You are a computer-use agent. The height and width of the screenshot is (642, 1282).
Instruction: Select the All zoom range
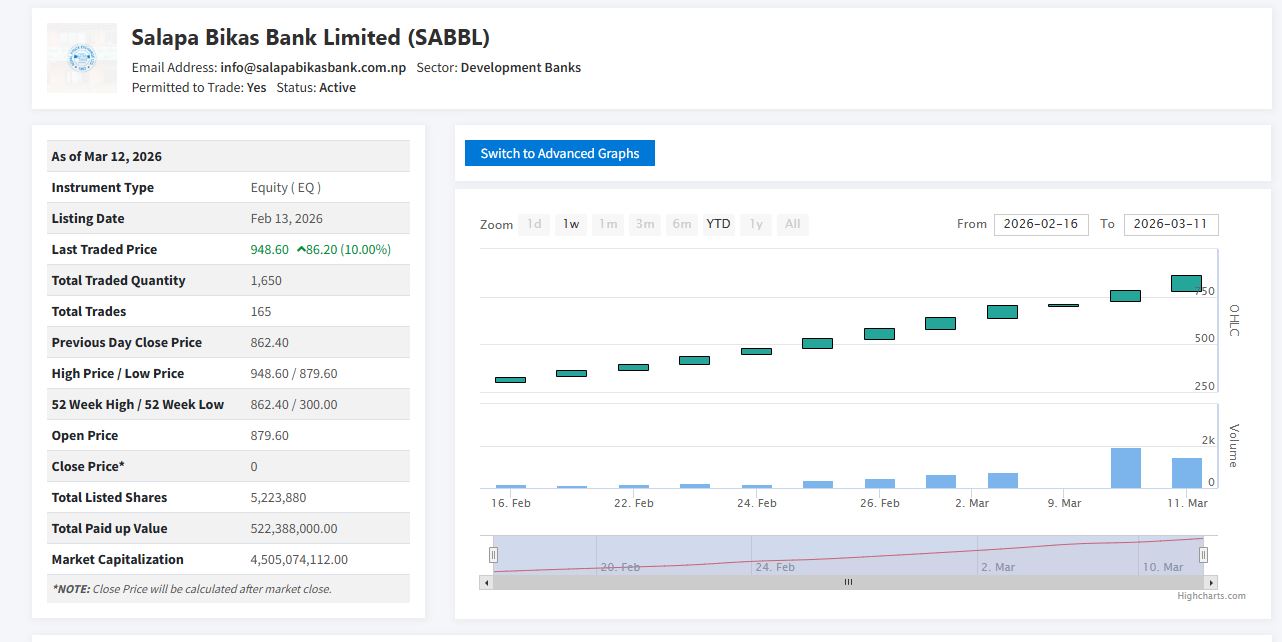792,224
